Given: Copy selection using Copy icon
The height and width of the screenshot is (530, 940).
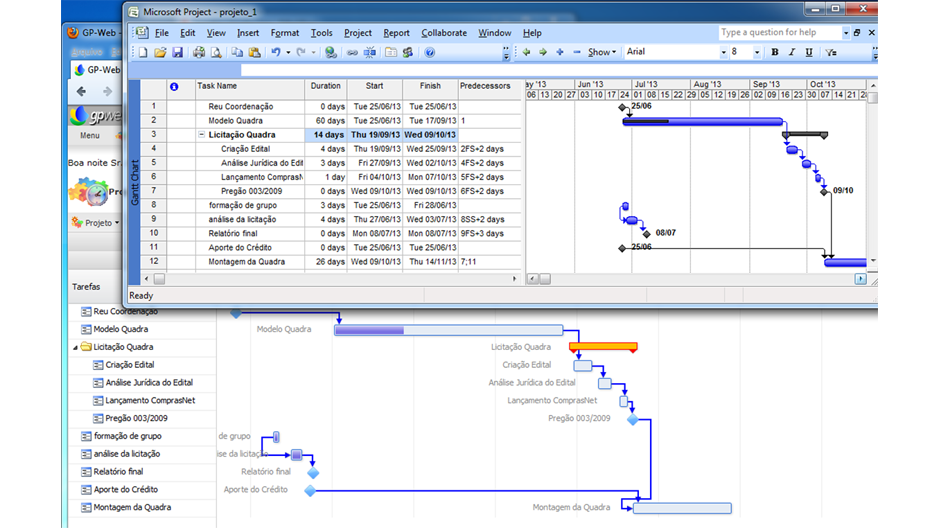Looking at the screenshot, I should click(x=237, y=53).
